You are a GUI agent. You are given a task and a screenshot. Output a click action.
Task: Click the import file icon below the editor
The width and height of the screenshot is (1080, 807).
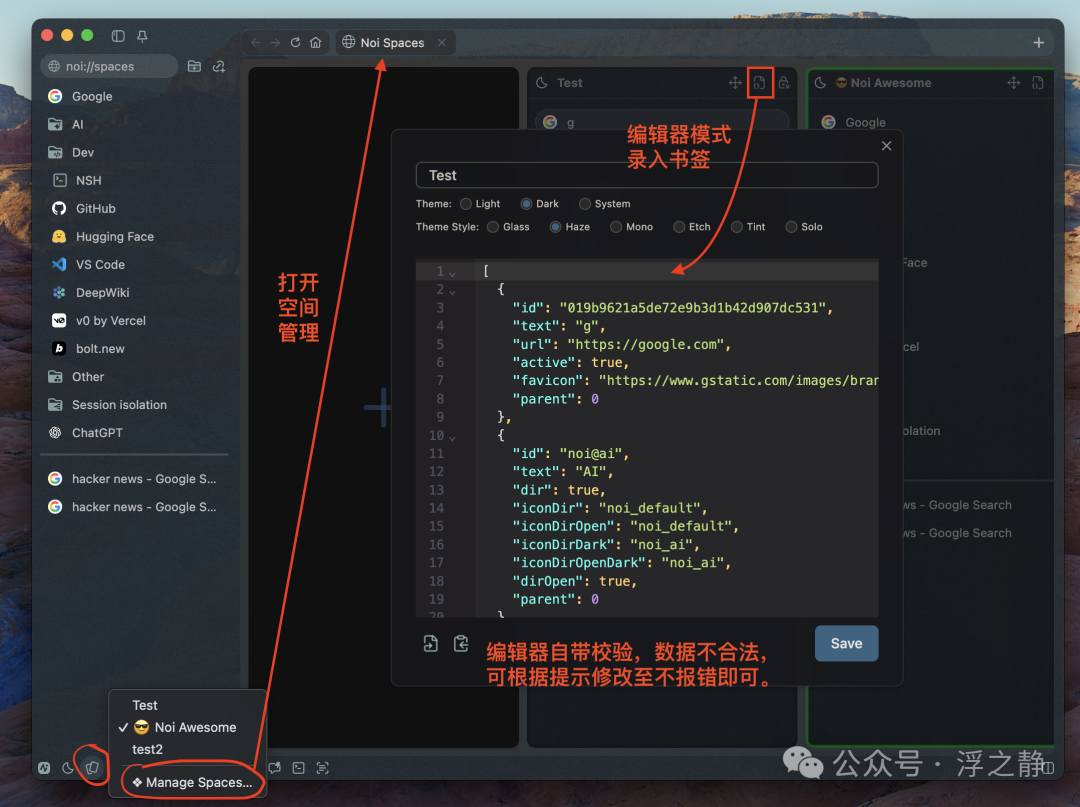point(430,643)
